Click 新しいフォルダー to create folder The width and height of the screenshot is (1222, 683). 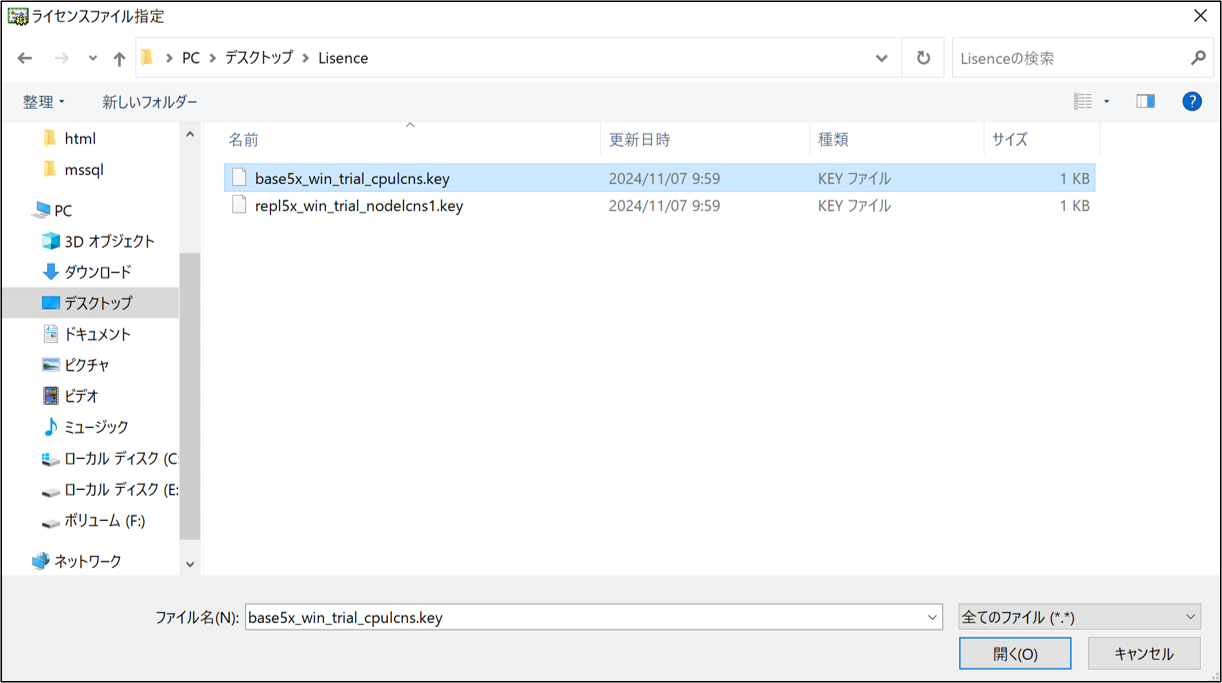point(149,102)
